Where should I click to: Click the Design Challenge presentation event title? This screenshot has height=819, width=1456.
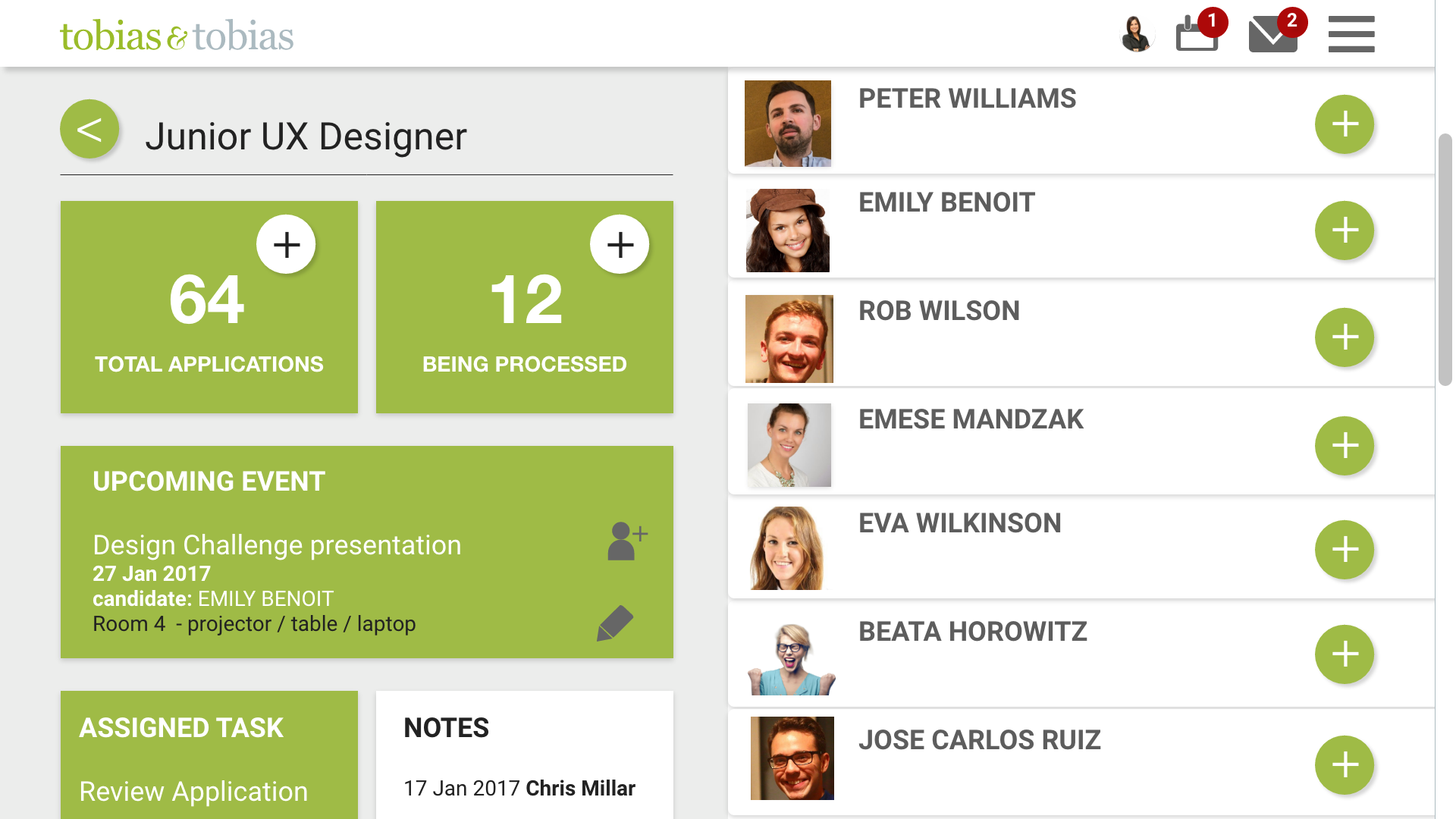click(277, 545)
